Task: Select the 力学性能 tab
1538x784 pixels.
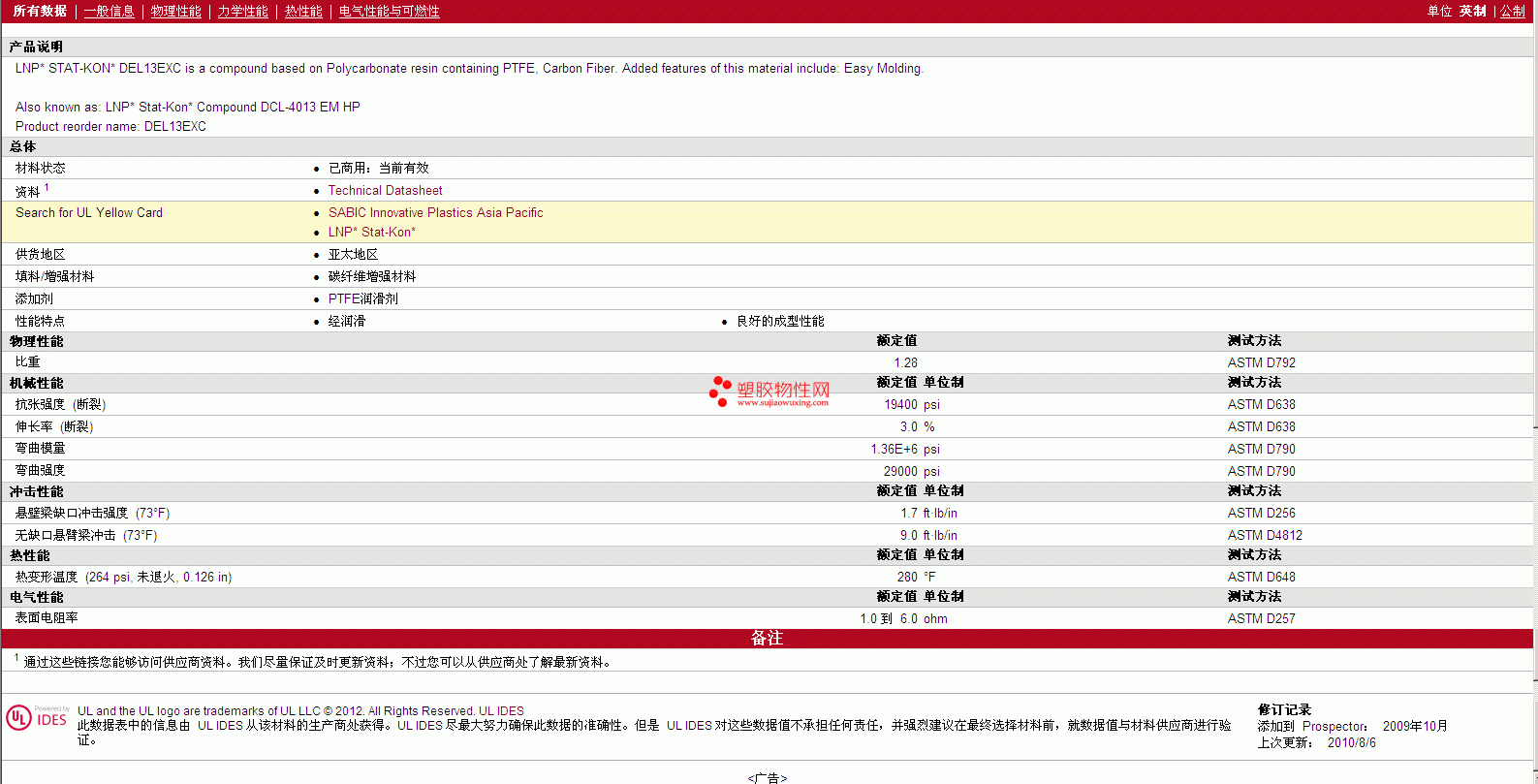Action: tap(243, 12)
